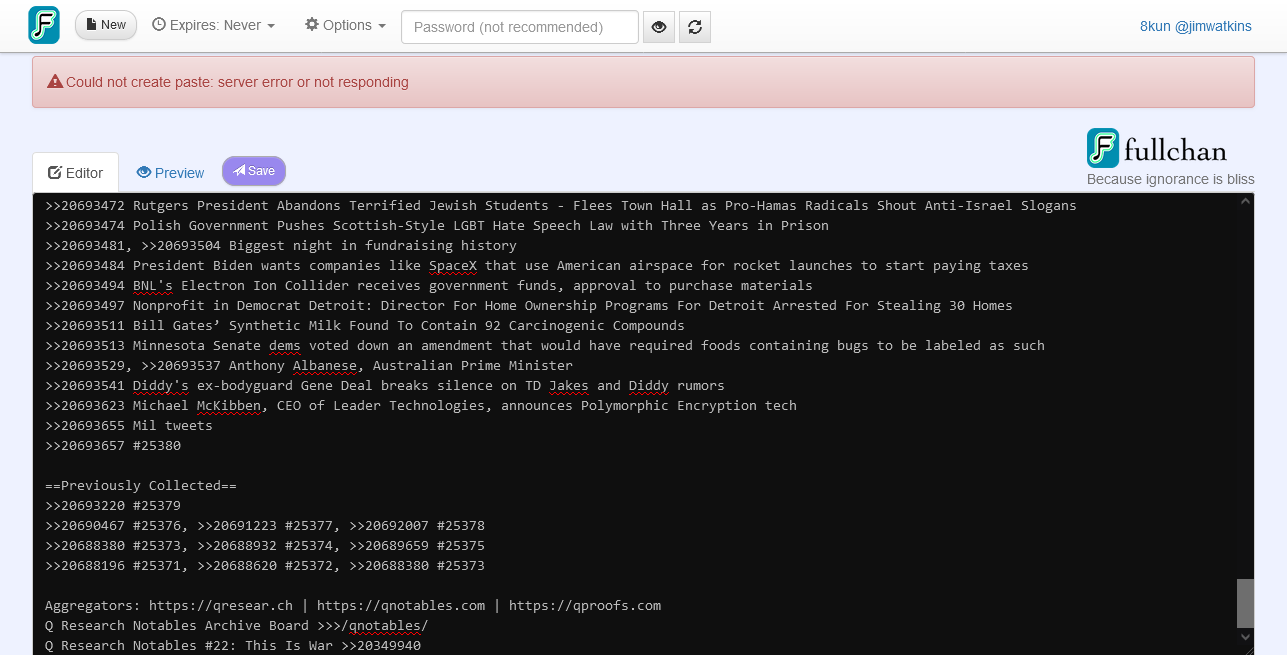The width and height of the screenshot is (1287, 655).
Task: Click the red error alert message
Action: click(x=643, y=82)
